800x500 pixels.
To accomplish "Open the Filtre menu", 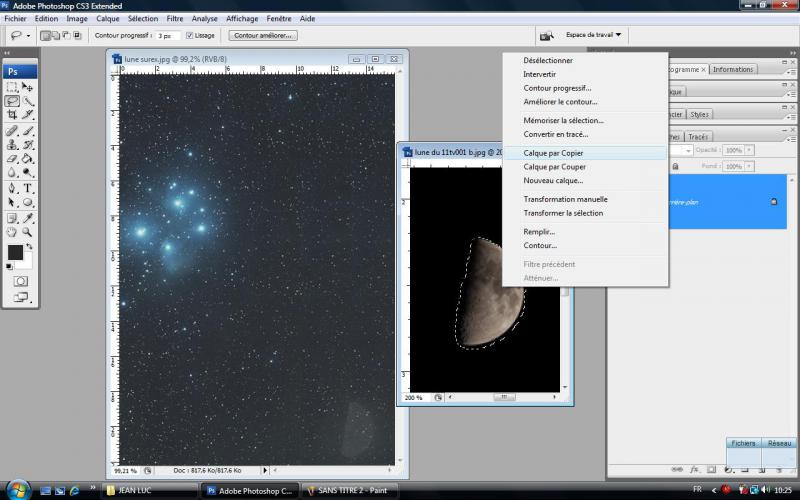I will pyautogui.click(x=175, y=18).
